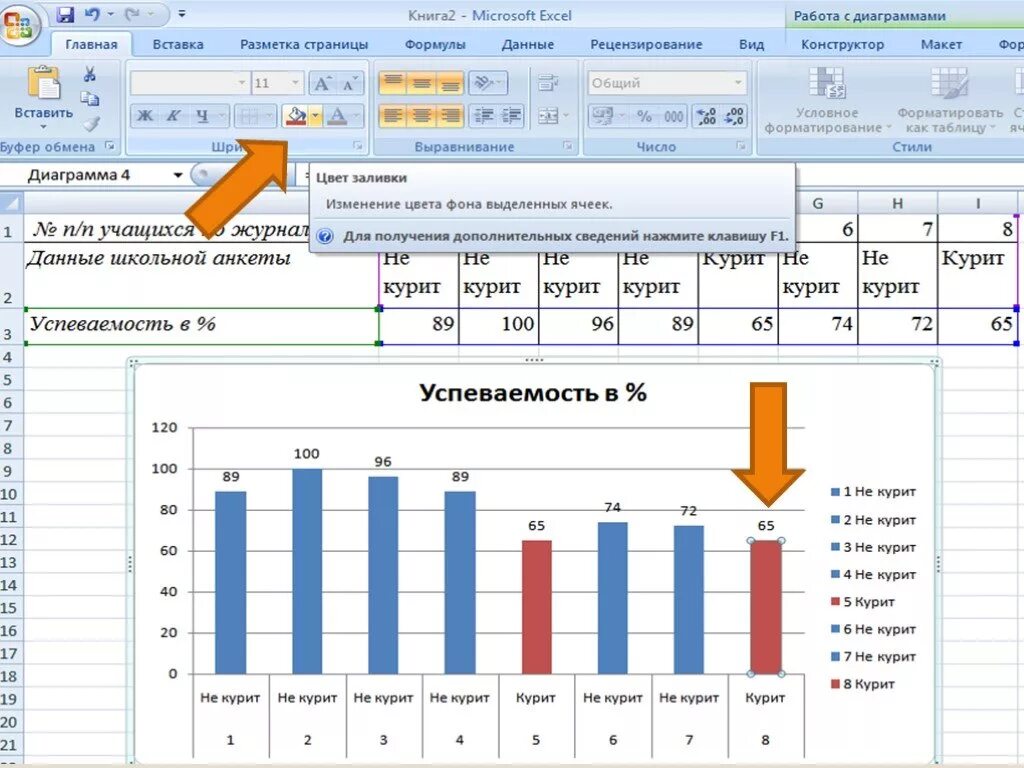The image size is (1024, 768).
Task: Open the Число dialog launcher
Action: coord(741,146)
